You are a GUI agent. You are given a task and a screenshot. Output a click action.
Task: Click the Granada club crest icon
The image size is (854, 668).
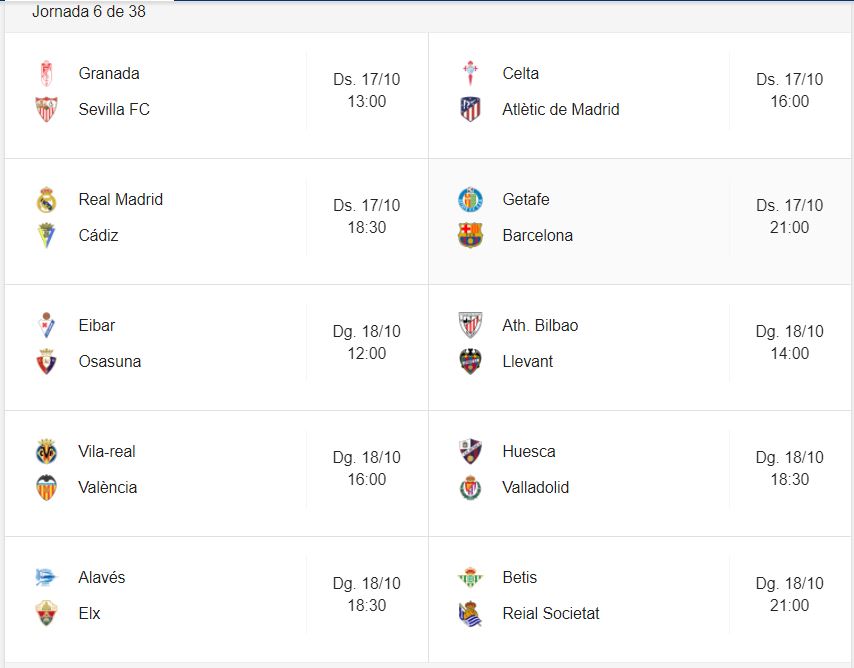click(46, 74)
